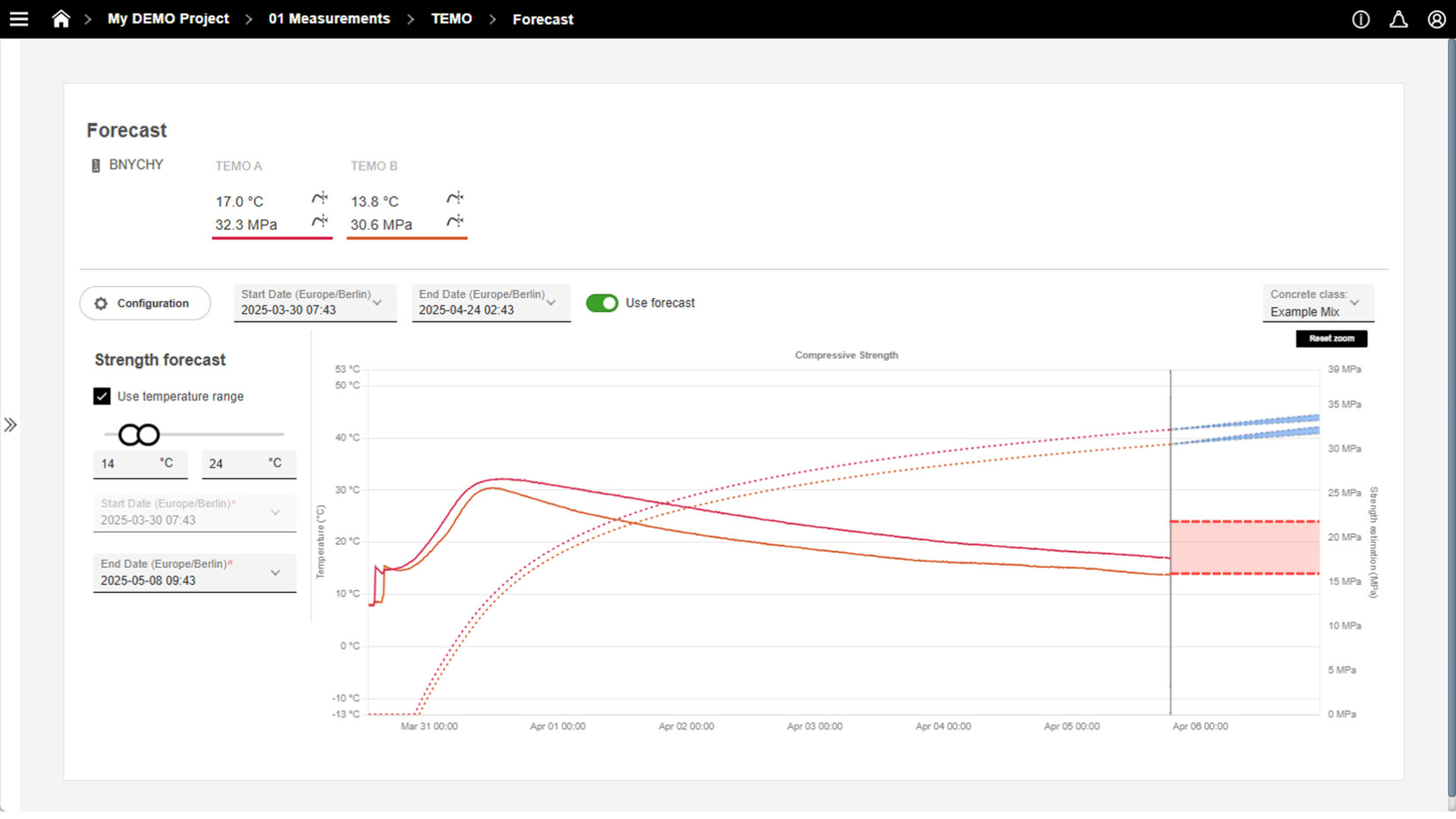
Task: Open forecast End Date 2025-05-08 dropdown
Action: (x=194, y=573)
